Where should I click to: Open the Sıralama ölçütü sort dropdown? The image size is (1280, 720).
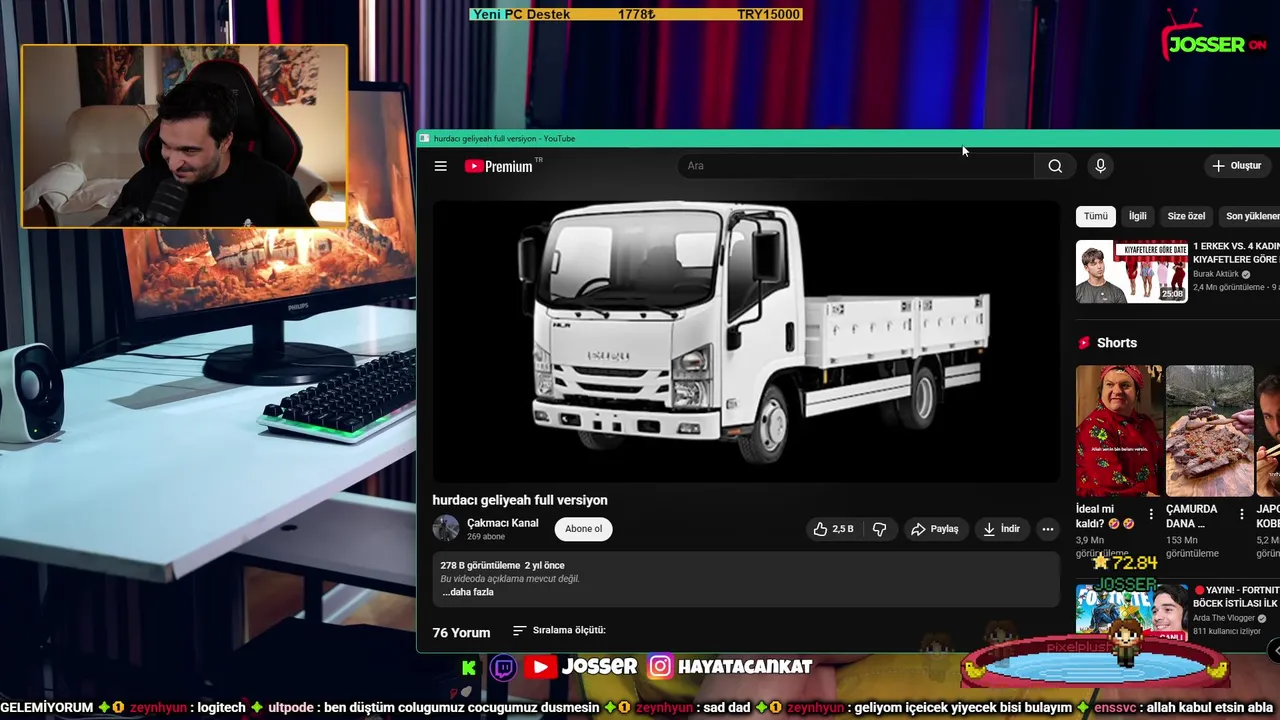pyautogui.click(x=559, y=631)
